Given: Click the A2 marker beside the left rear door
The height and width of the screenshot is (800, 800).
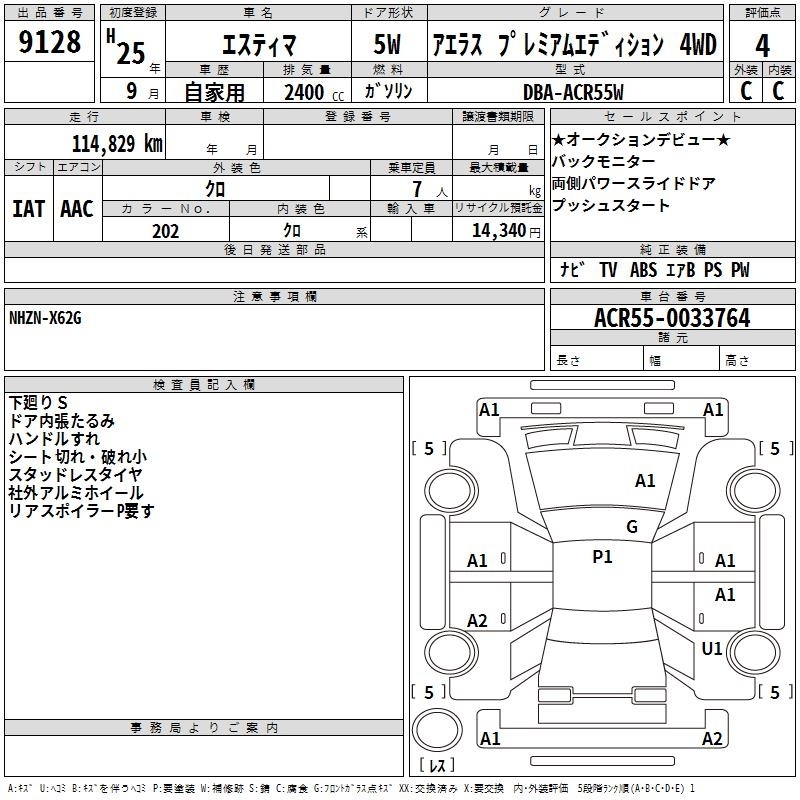Looking at the screenshot, I should [478, 621].
